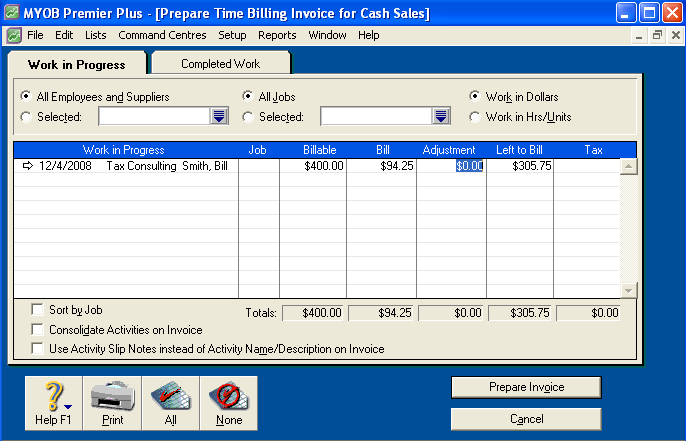Open the Lists menu

coord(95,35)
